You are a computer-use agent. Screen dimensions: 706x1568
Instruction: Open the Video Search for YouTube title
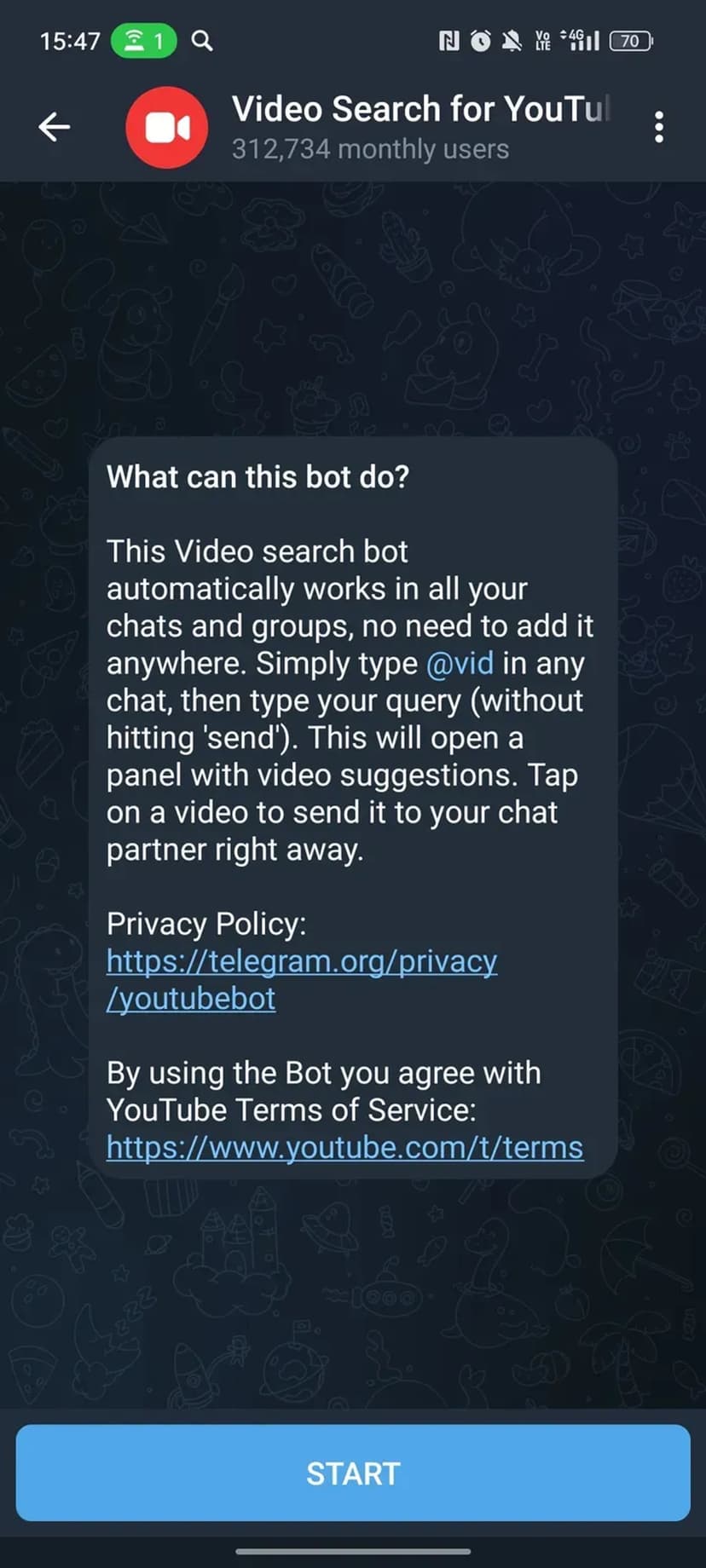point(421,109)
